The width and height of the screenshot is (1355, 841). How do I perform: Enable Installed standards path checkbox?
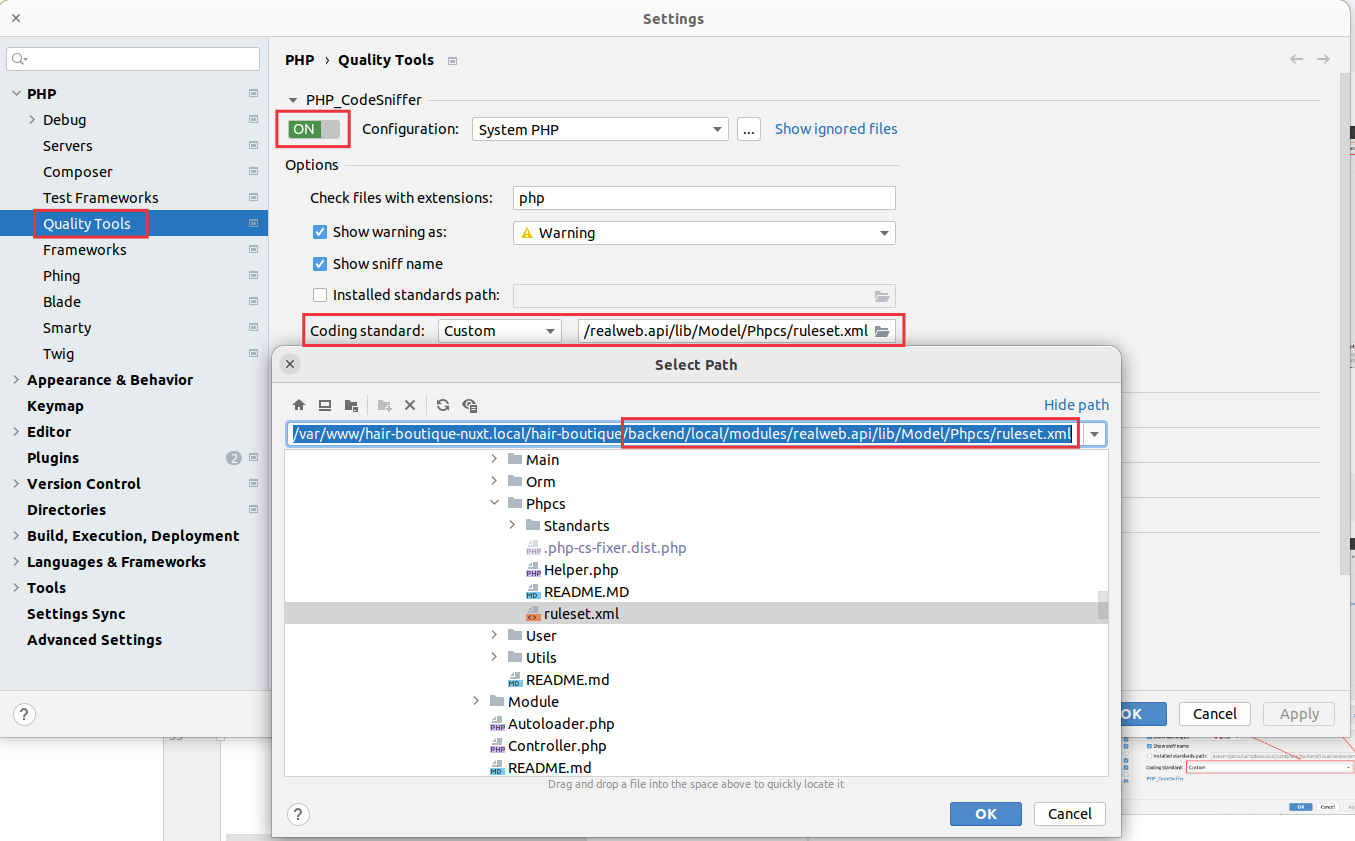320,295
